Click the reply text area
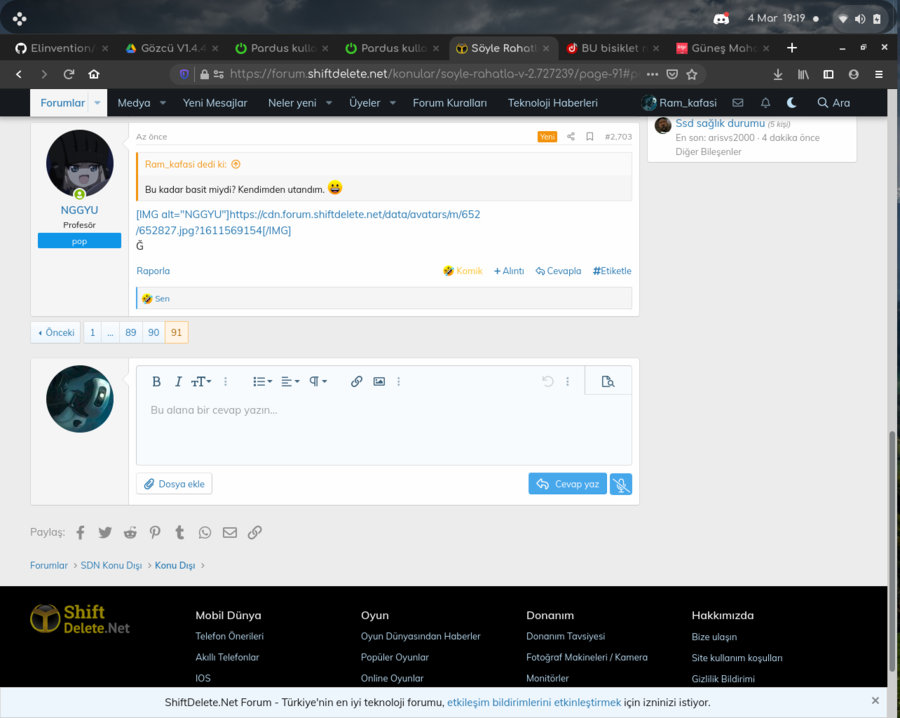The width and height of the screenshot is (900, 718). tap(383, 430)
